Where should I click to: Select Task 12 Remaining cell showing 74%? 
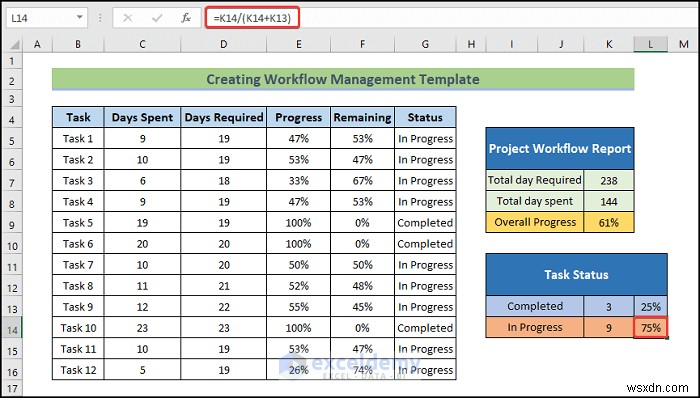(x=362, y=370)
